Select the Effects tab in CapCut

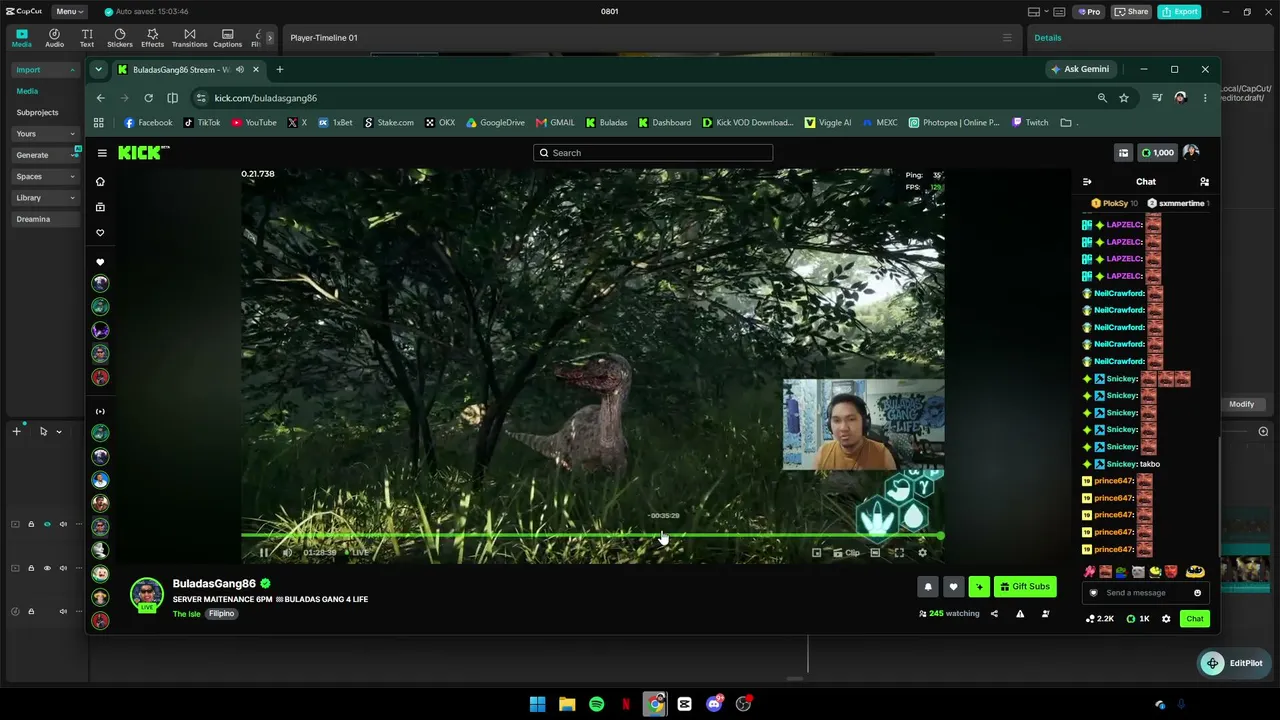point(152,38)
